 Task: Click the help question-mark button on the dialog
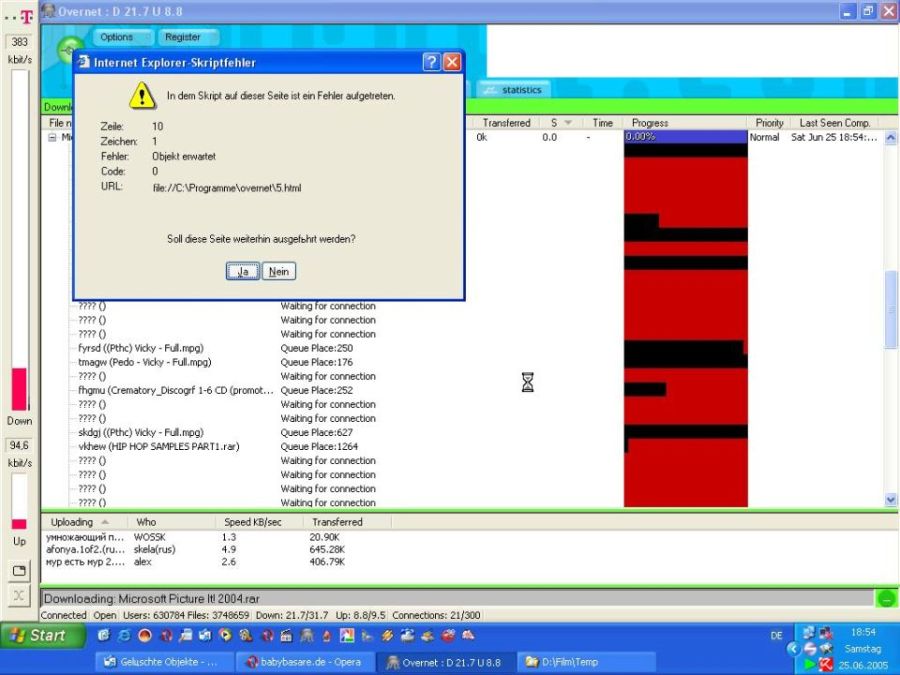[431, 62]
